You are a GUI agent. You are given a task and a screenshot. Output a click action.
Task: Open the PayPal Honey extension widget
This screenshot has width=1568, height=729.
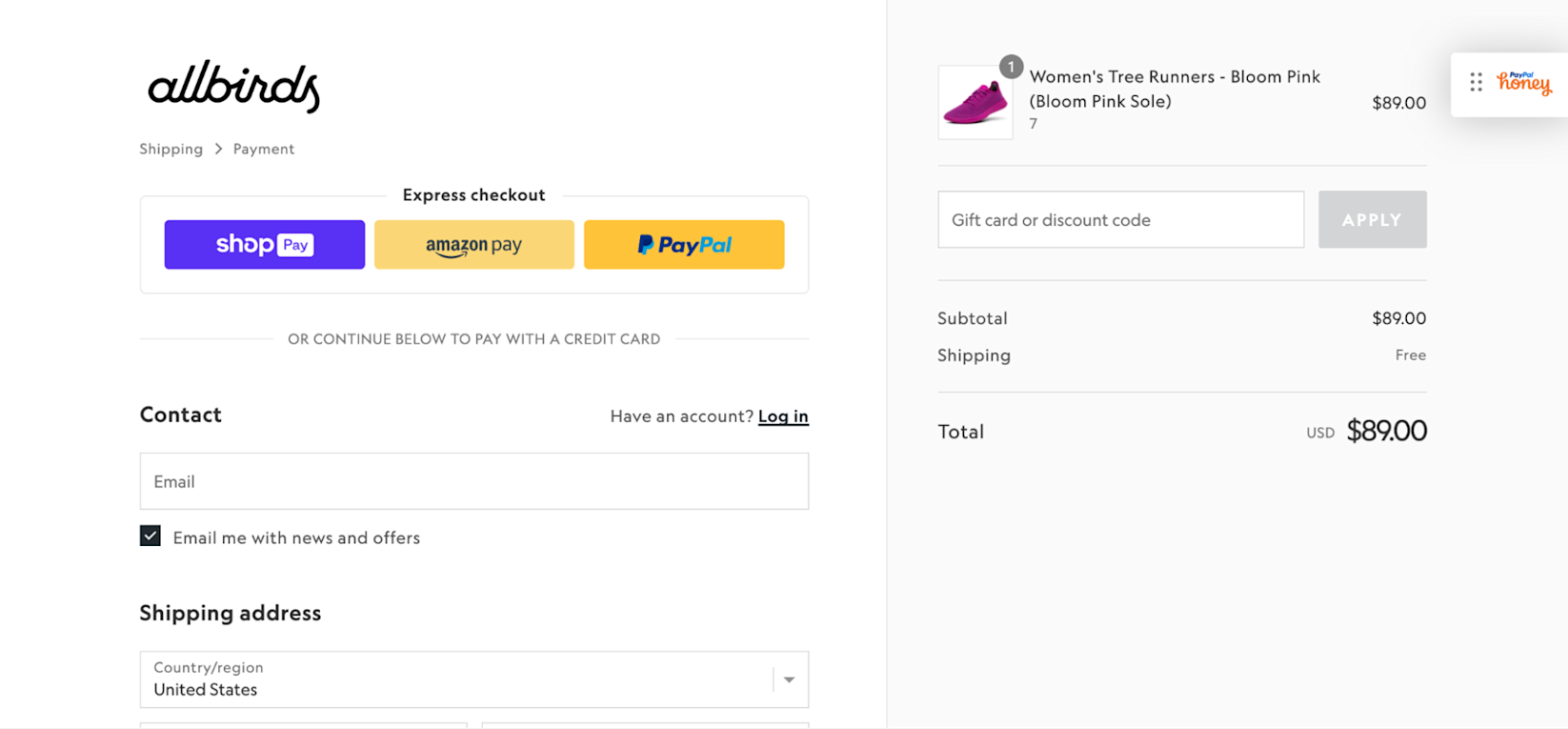pos(1523,84)
